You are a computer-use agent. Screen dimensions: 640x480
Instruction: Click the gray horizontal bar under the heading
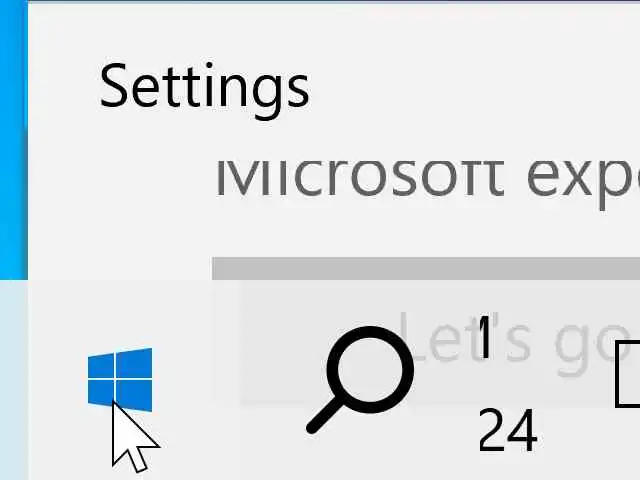click(x=426, y=268)
